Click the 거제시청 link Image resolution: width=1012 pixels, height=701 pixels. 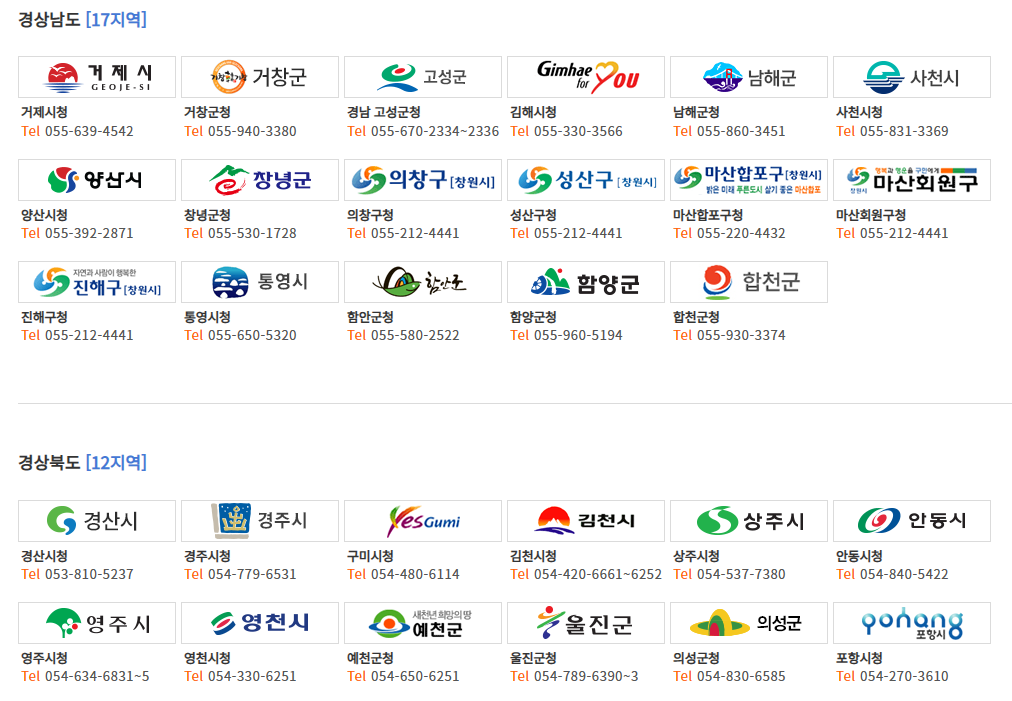[43, 112]
